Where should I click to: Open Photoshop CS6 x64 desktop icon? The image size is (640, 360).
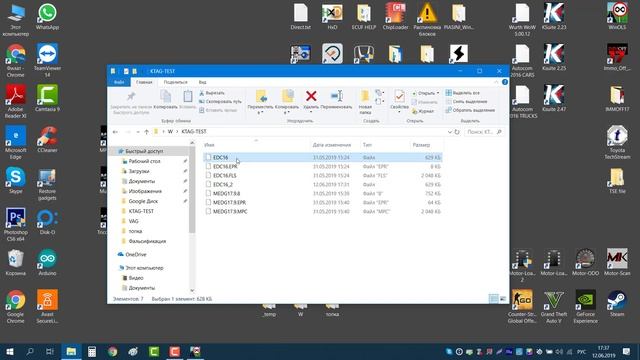[16, 224]
